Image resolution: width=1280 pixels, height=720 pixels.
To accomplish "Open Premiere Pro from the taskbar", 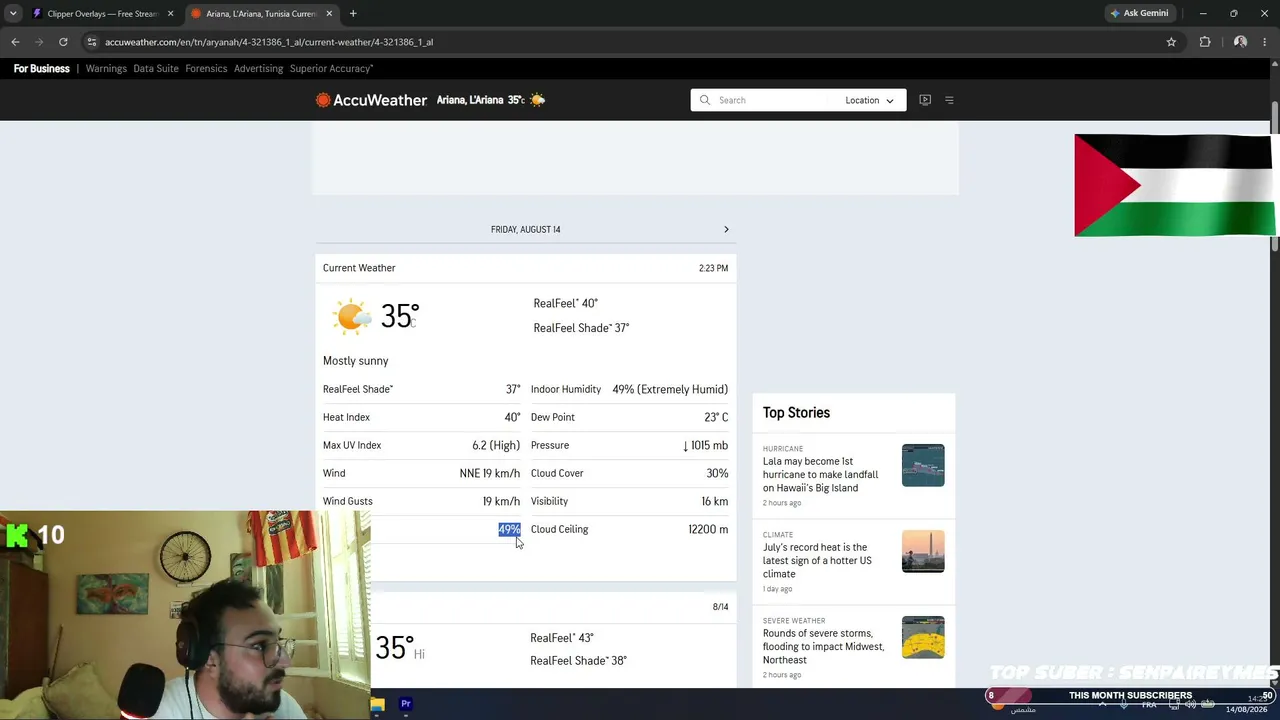I will 406,704.
